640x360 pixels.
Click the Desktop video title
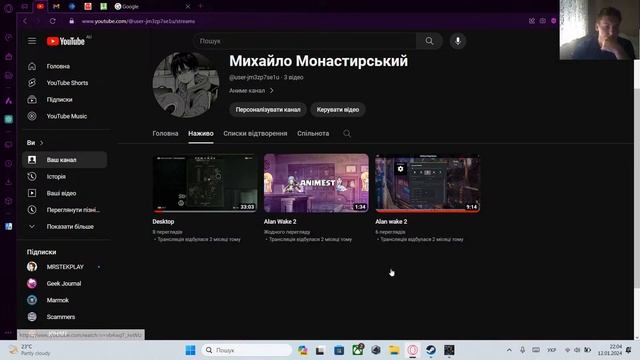[163, 222]
